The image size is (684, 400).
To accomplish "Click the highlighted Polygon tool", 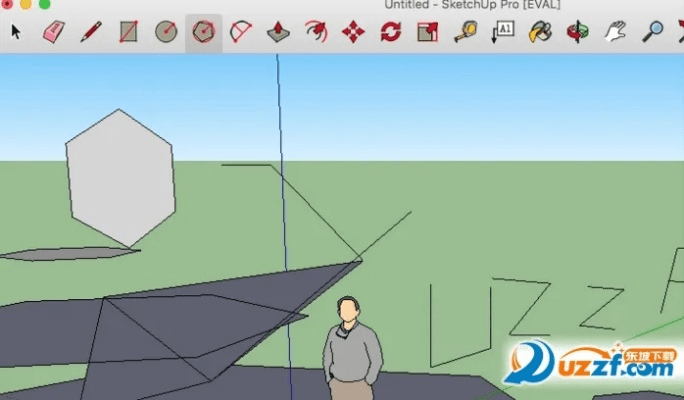I will [x=203, y=32].
